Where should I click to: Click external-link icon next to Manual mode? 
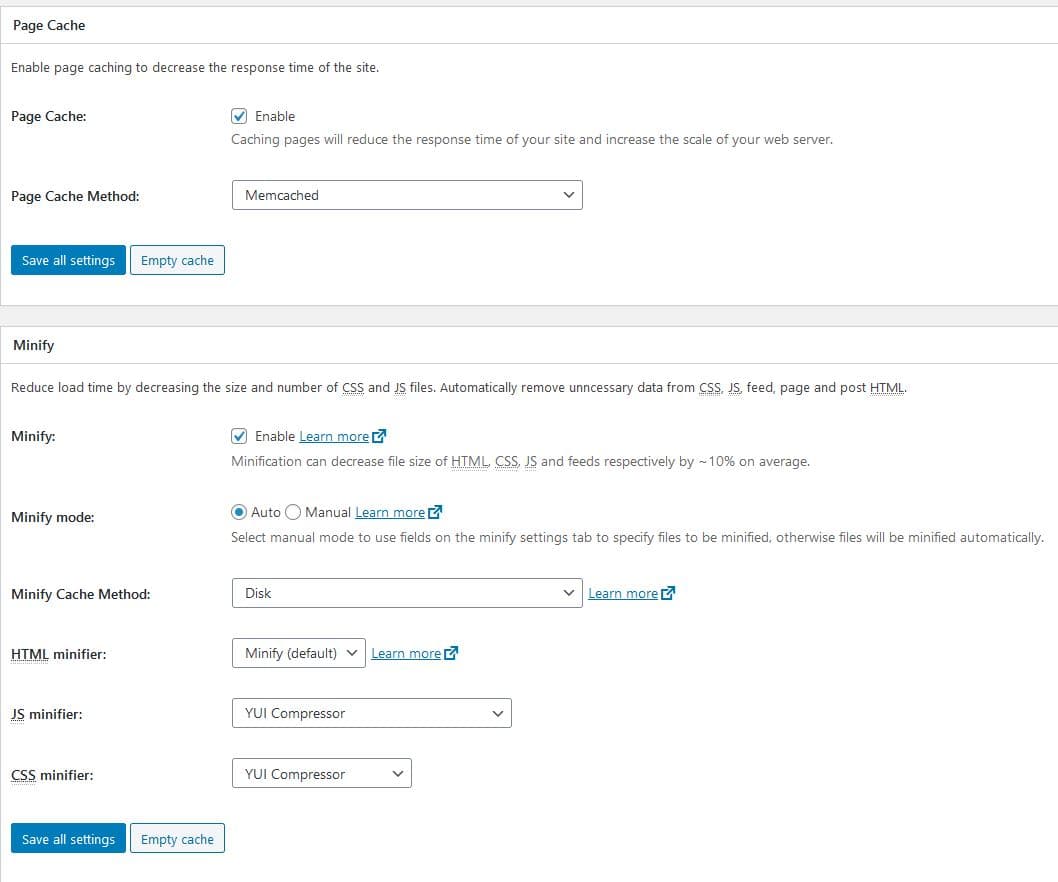click(435, 512)
